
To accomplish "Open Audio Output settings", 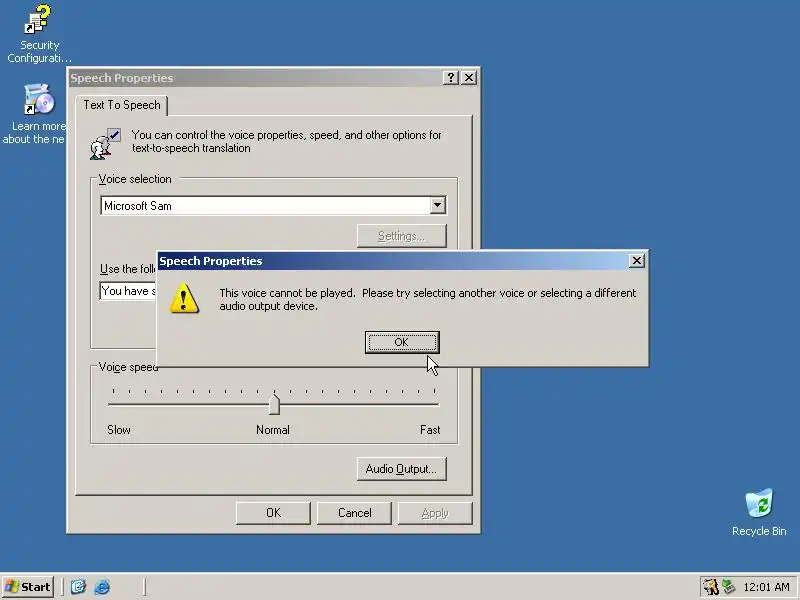I will pyautogui.click(x=402, y=469).
